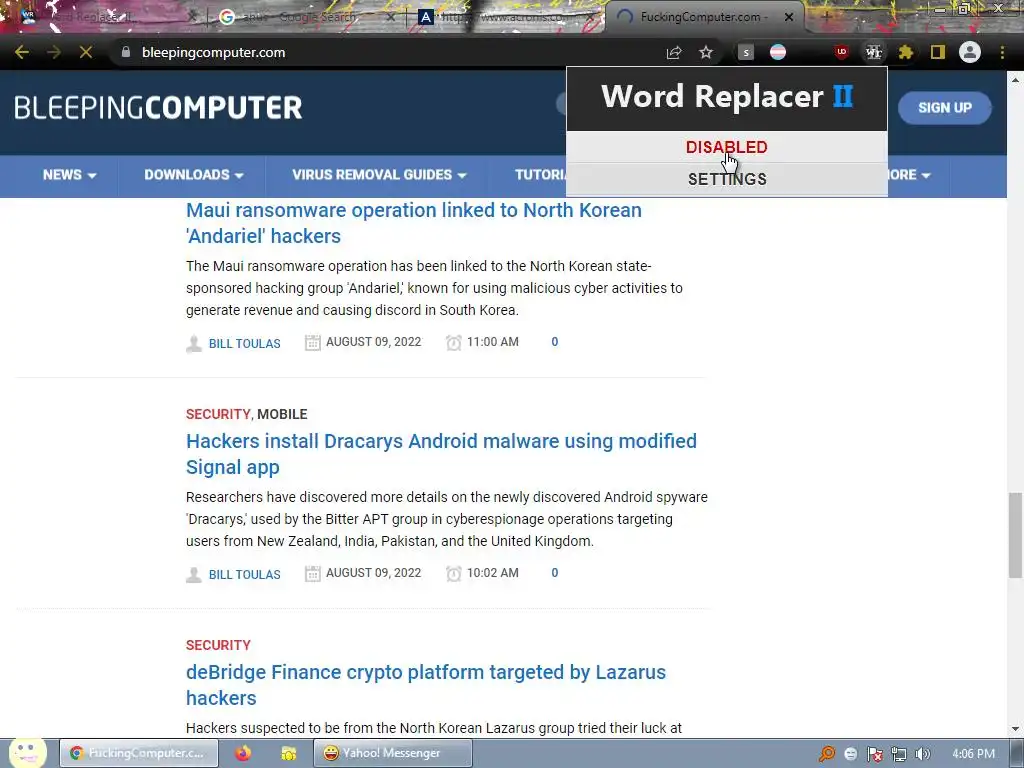Expand the DOWNLOADS dropdown menu
1024x768 pixels.
(193, 175)
